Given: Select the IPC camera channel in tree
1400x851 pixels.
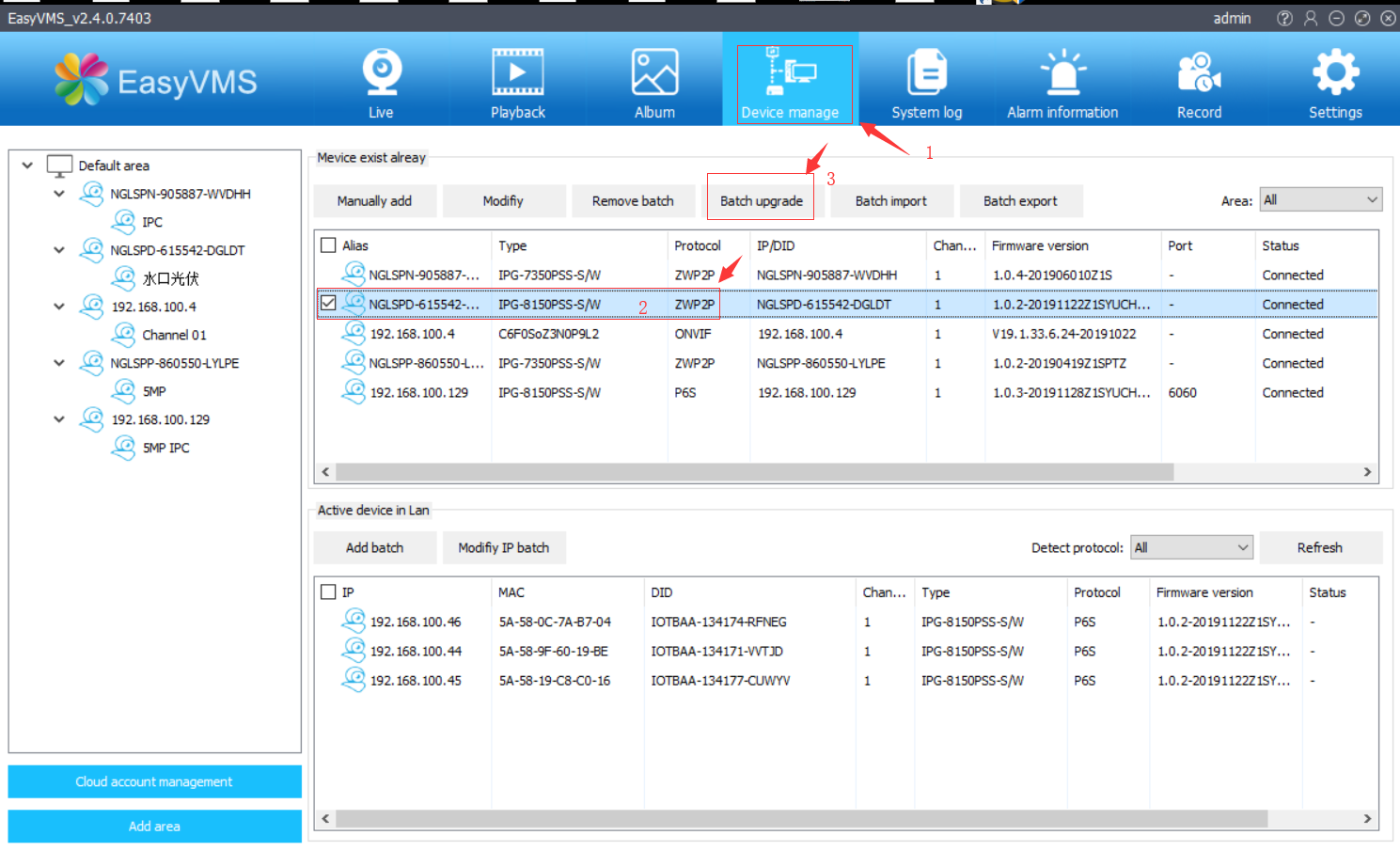Looking at the screenshot, I should pyautogui.click(x=151, y=222).
